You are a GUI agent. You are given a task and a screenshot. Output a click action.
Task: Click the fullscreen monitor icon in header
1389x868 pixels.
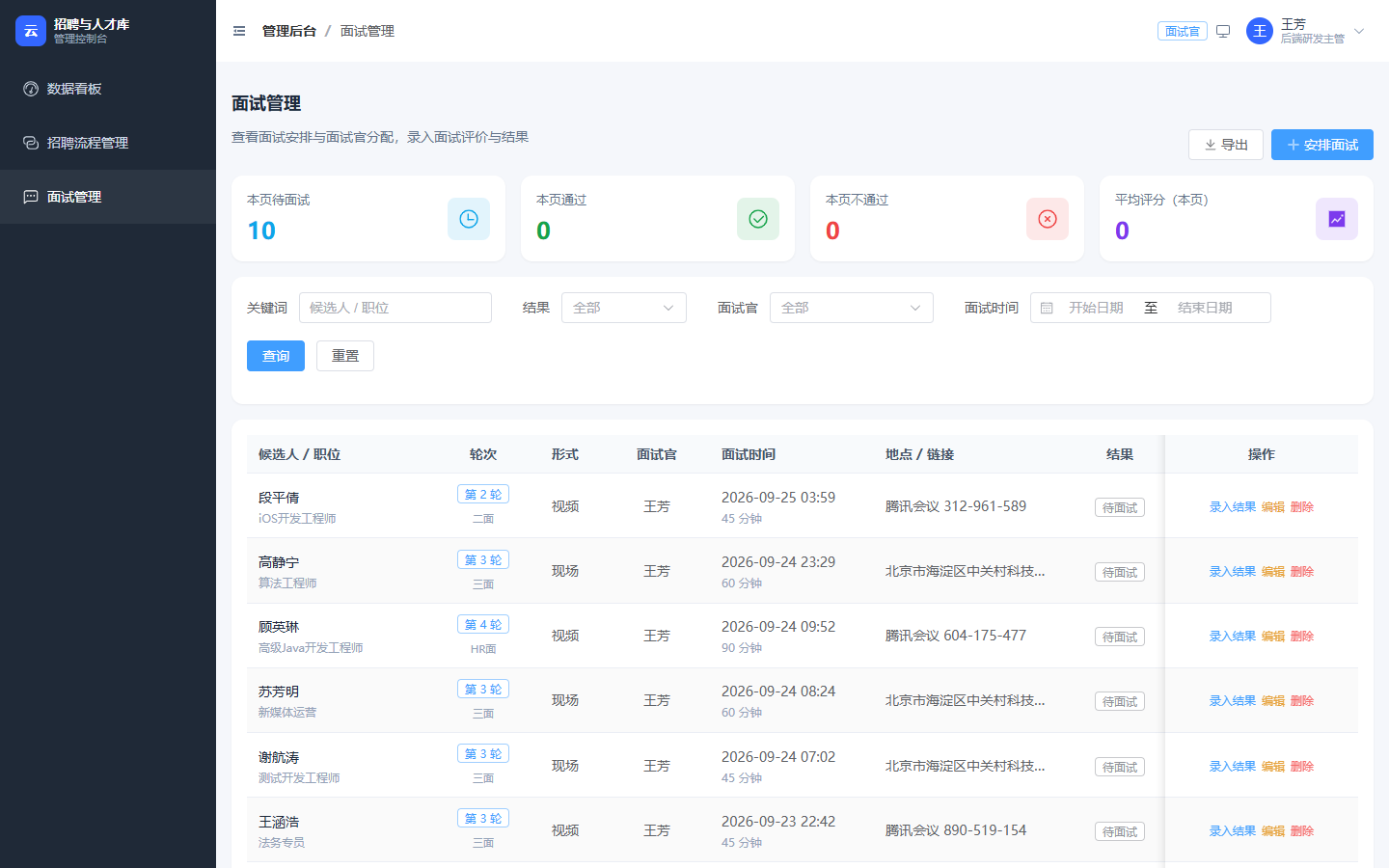tap(1223, 31)
